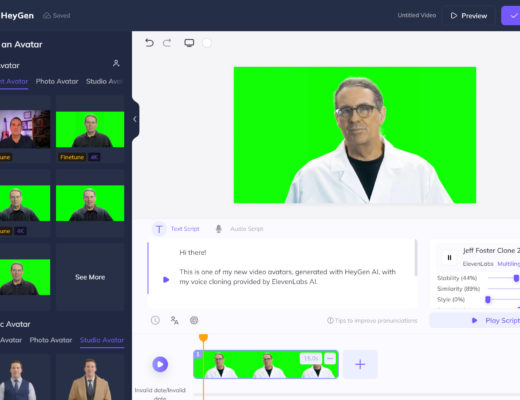Select green screen avatar beside See More
The image size is (520, 400).
25,277
